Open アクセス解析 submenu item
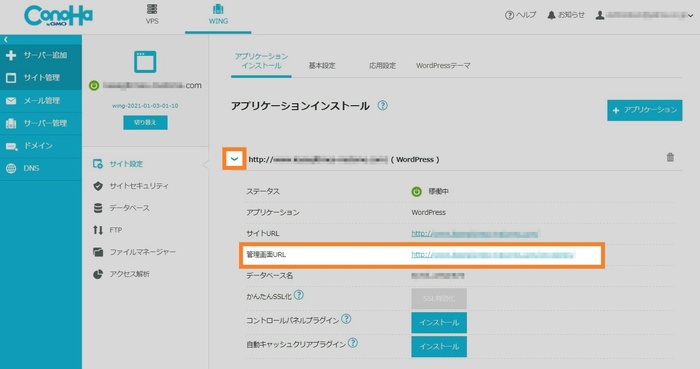The height and width of the screenshot is (369, 700). pos(121,274)
